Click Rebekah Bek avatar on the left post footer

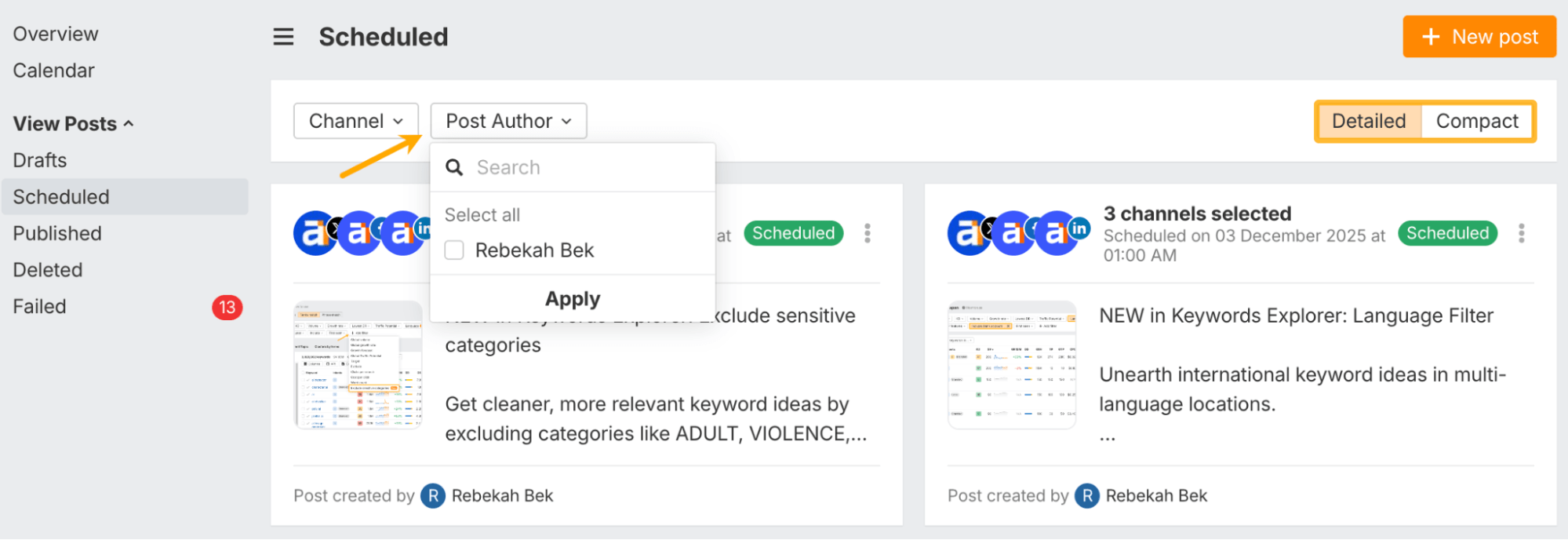pyautogui.click(x=433, y=496)
